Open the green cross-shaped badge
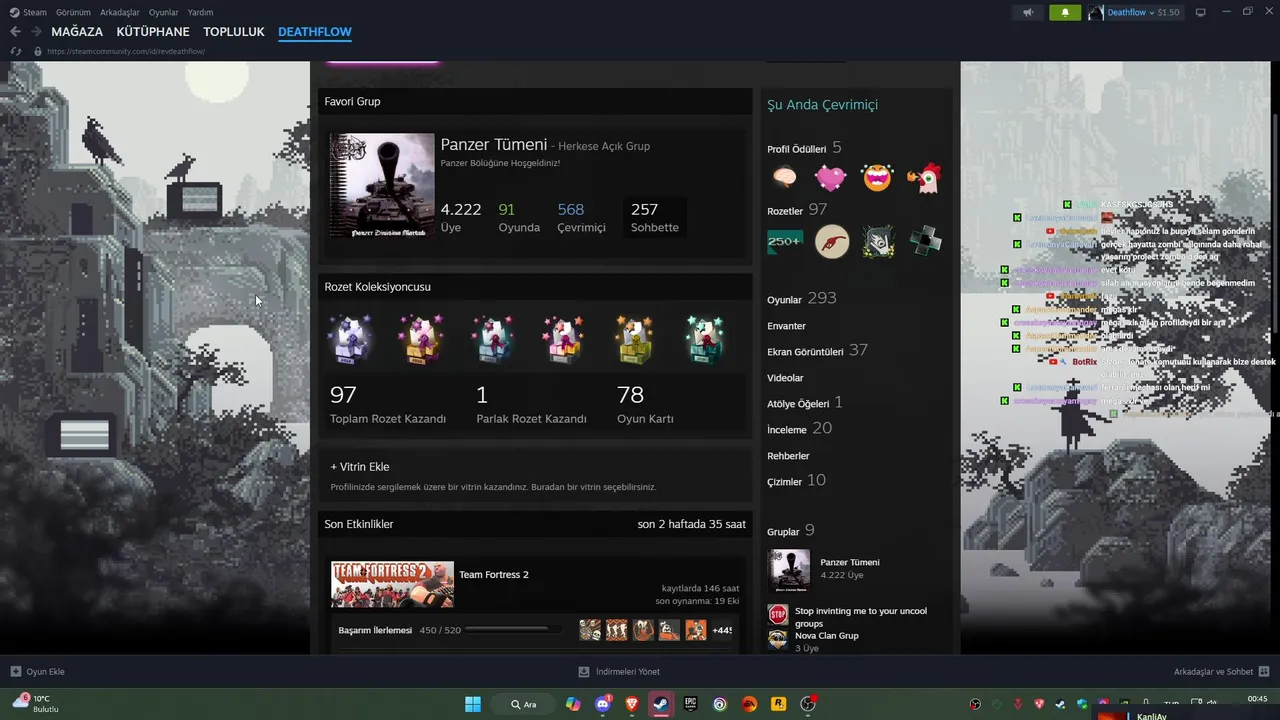 tap(925, 241)
